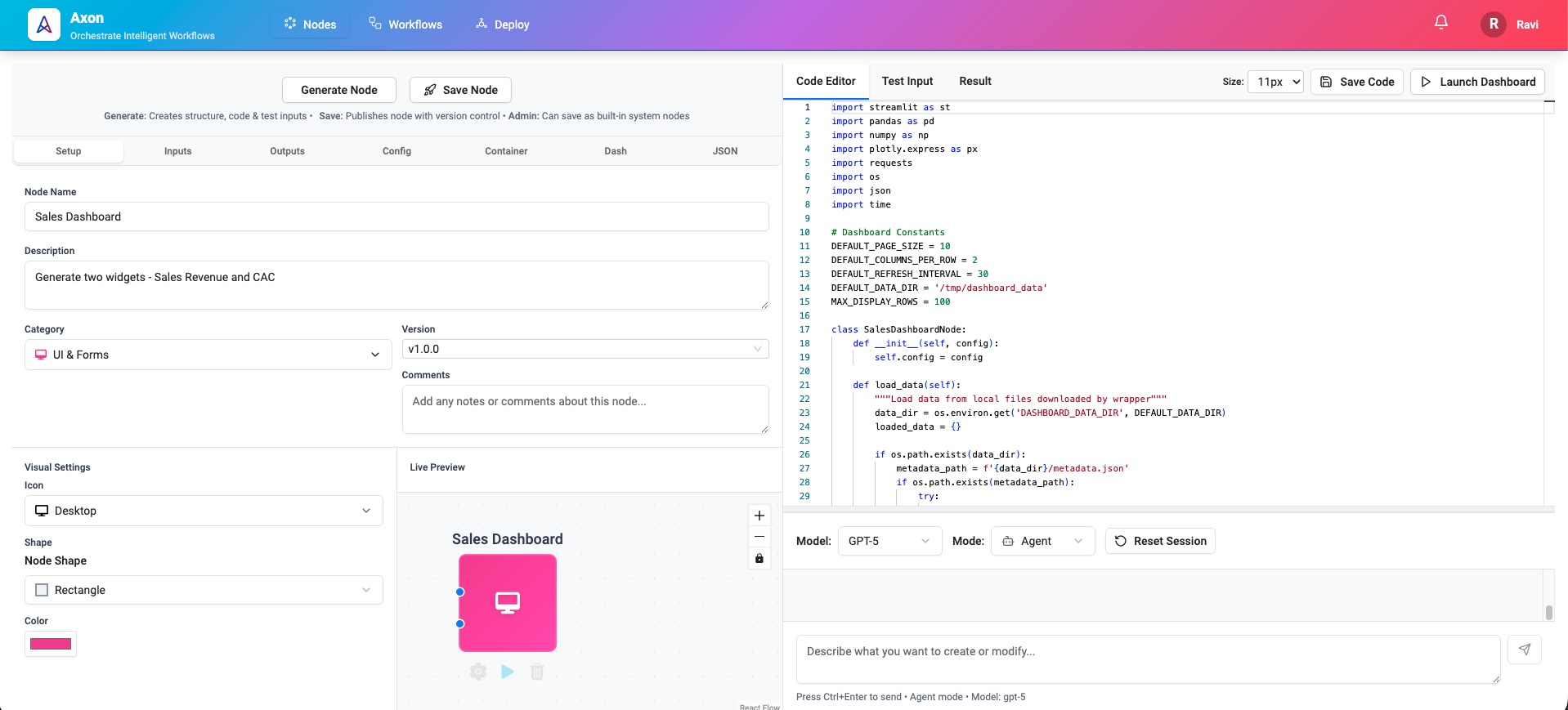
Task: Zoom in the live preview canvas
Action: coord(759,516)
